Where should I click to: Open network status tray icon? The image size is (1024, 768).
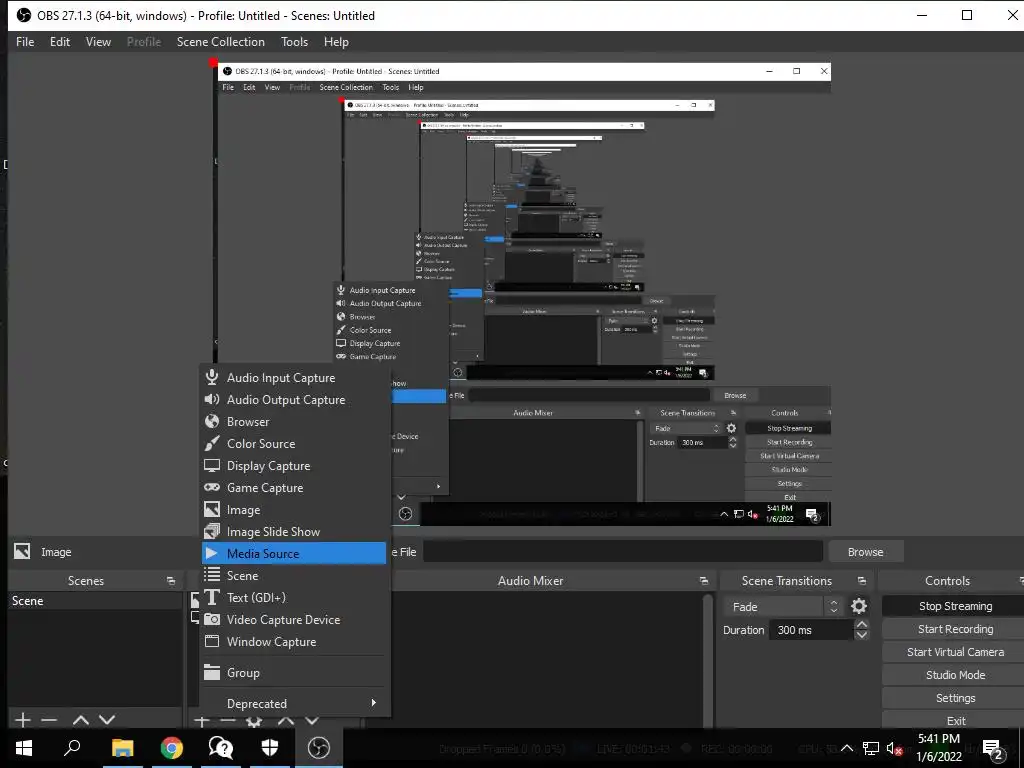(x=871, y=748)
